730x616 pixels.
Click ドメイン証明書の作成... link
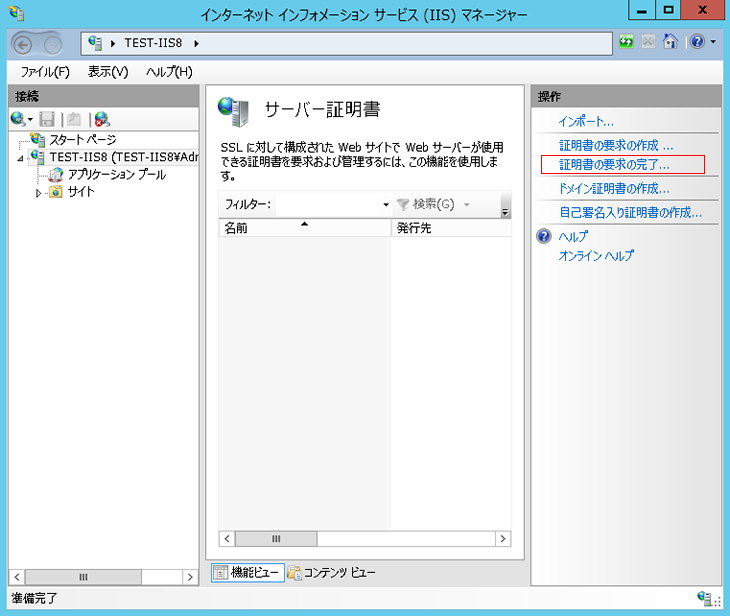pyautogui.click(x=614, y=189)
